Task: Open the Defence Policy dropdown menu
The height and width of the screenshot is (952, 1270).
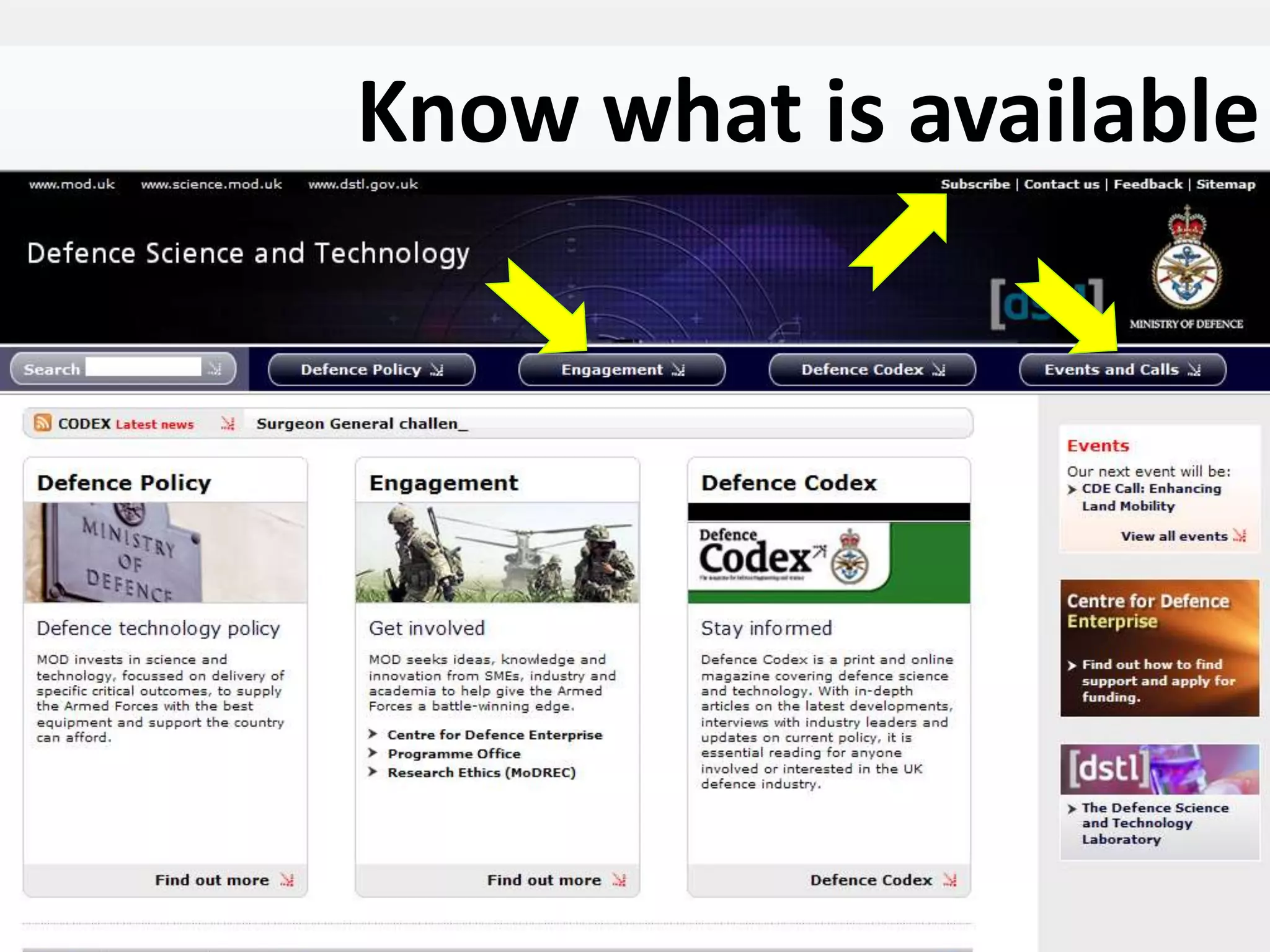Action: (x=371, y=369)
